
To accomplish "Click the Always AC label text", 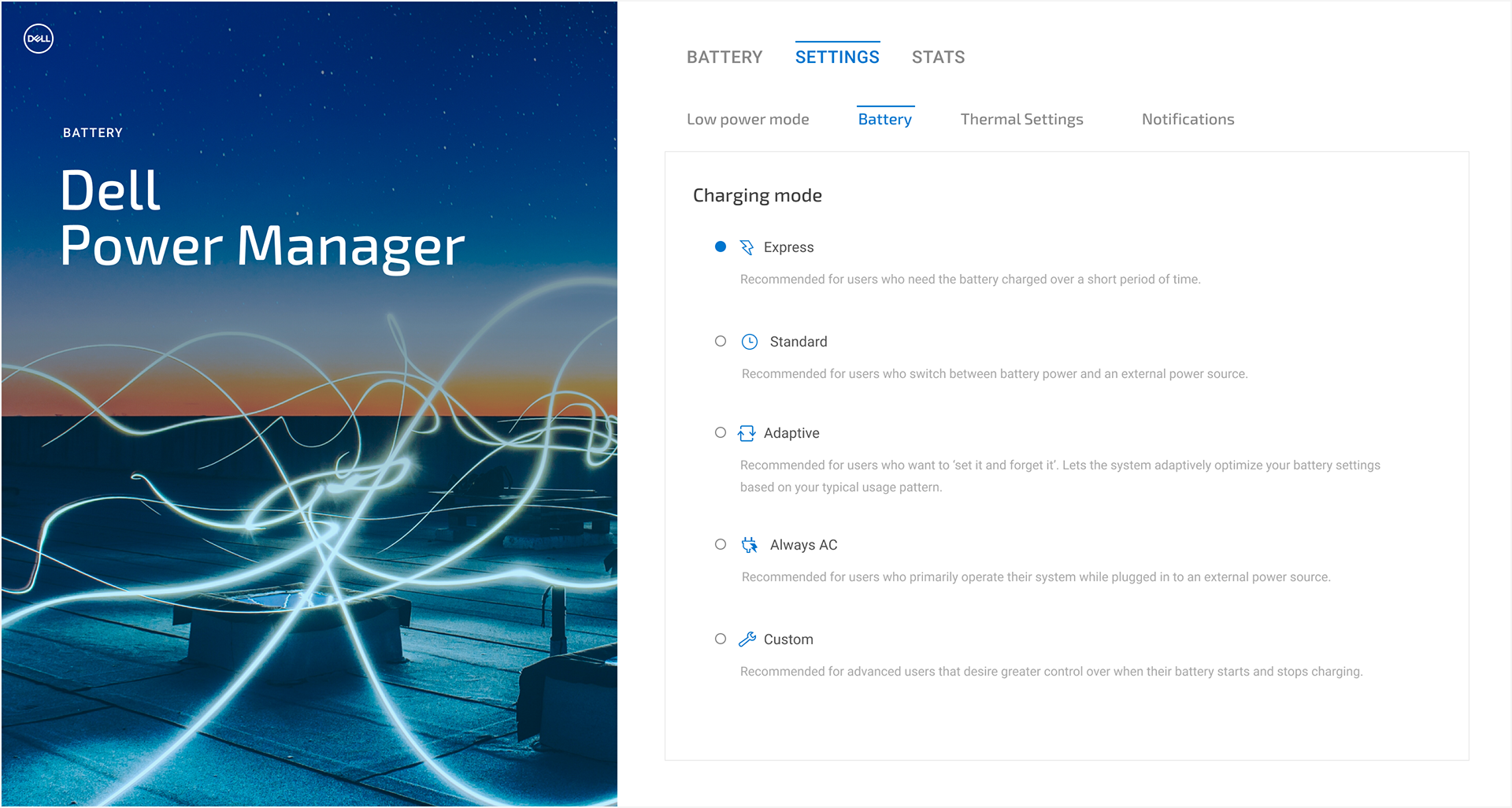I will (804, 545).
